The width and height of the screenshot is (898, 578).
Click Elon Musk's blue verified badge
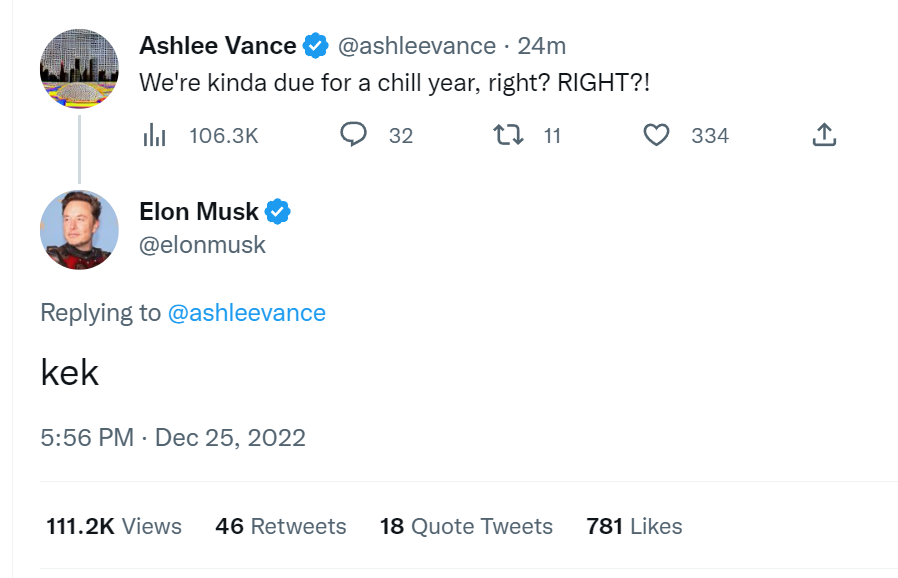[278, 212]
